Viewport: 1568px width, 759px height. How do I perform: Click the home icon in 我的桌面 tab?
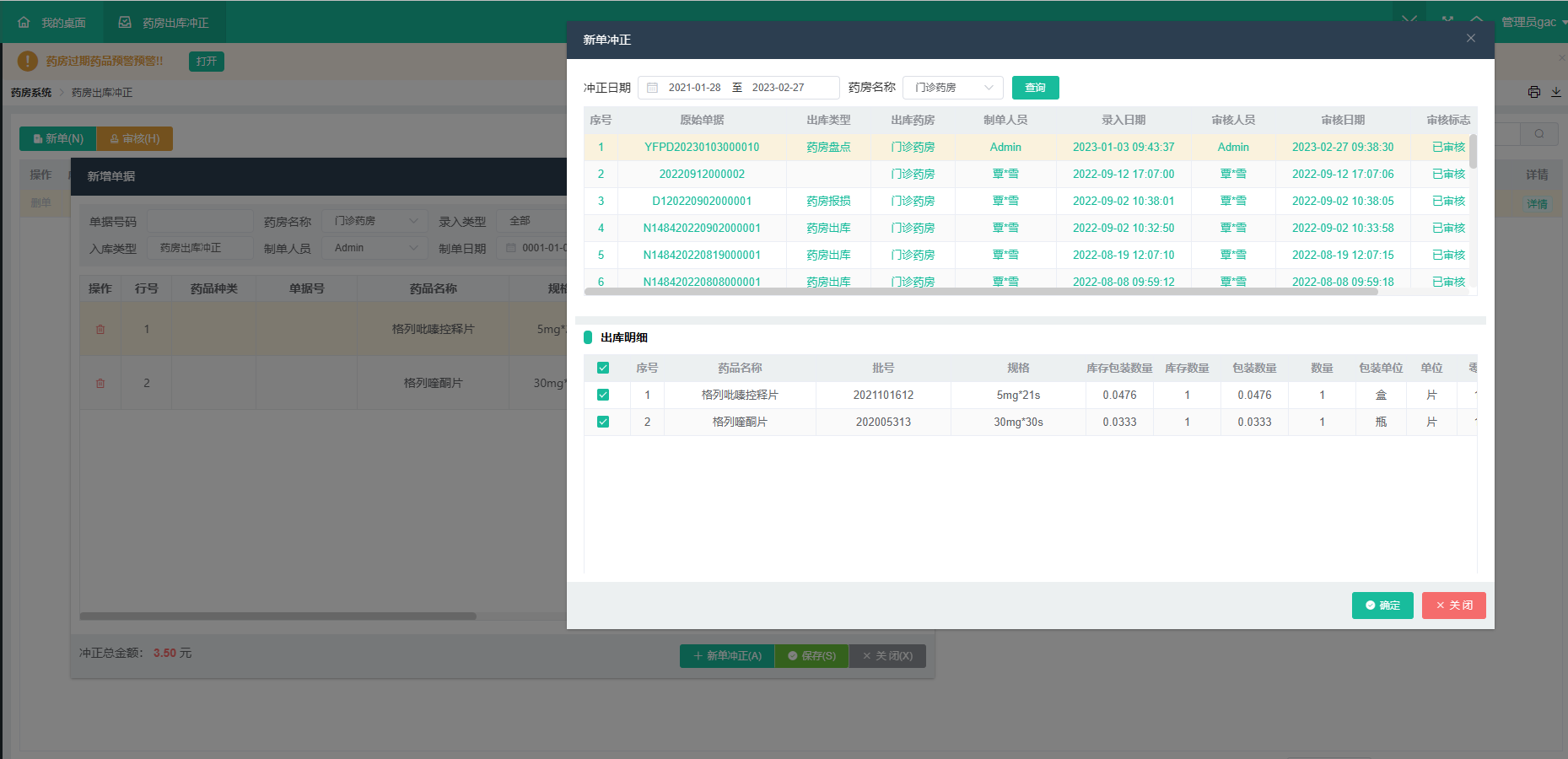[24, 23]
